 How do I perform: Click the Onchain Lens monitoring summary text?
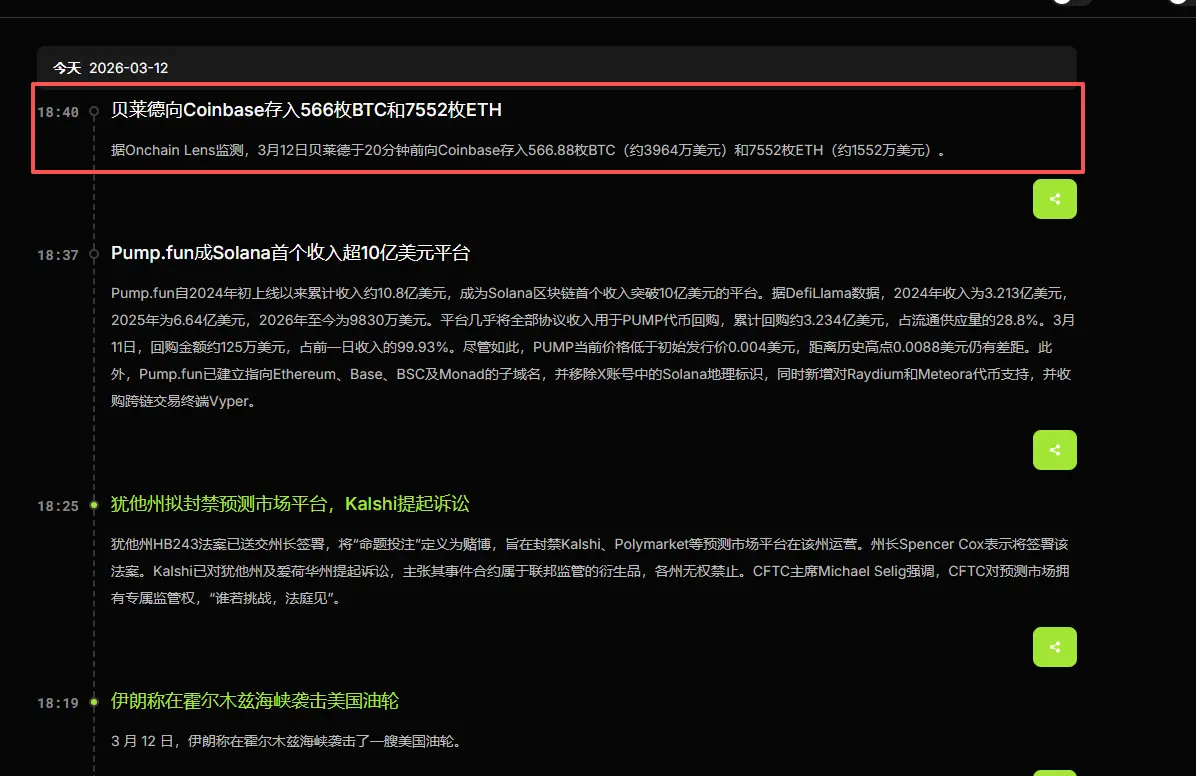click(x=529, y=150)
